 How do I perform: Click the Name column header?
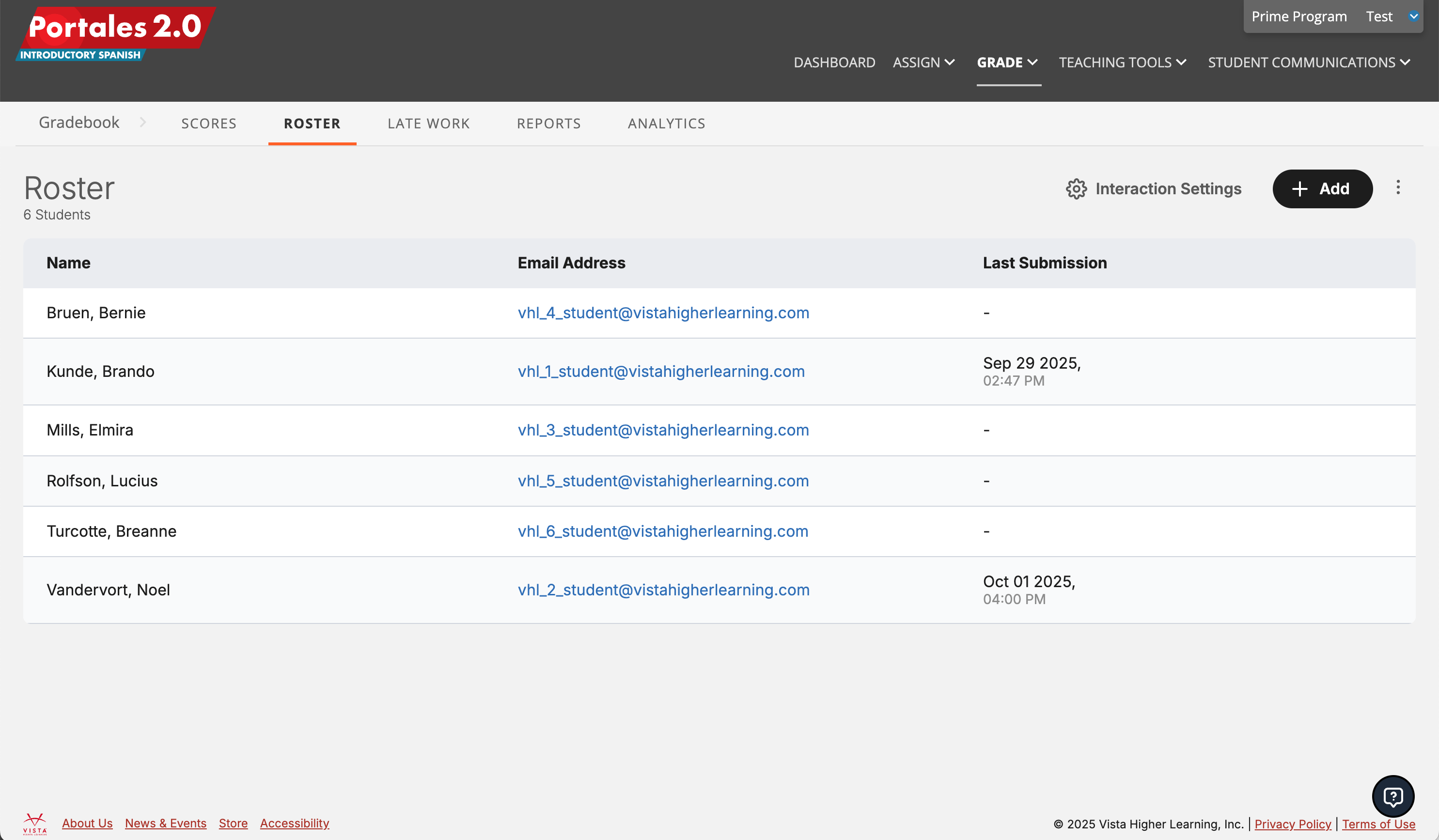[x=68, y=263]
